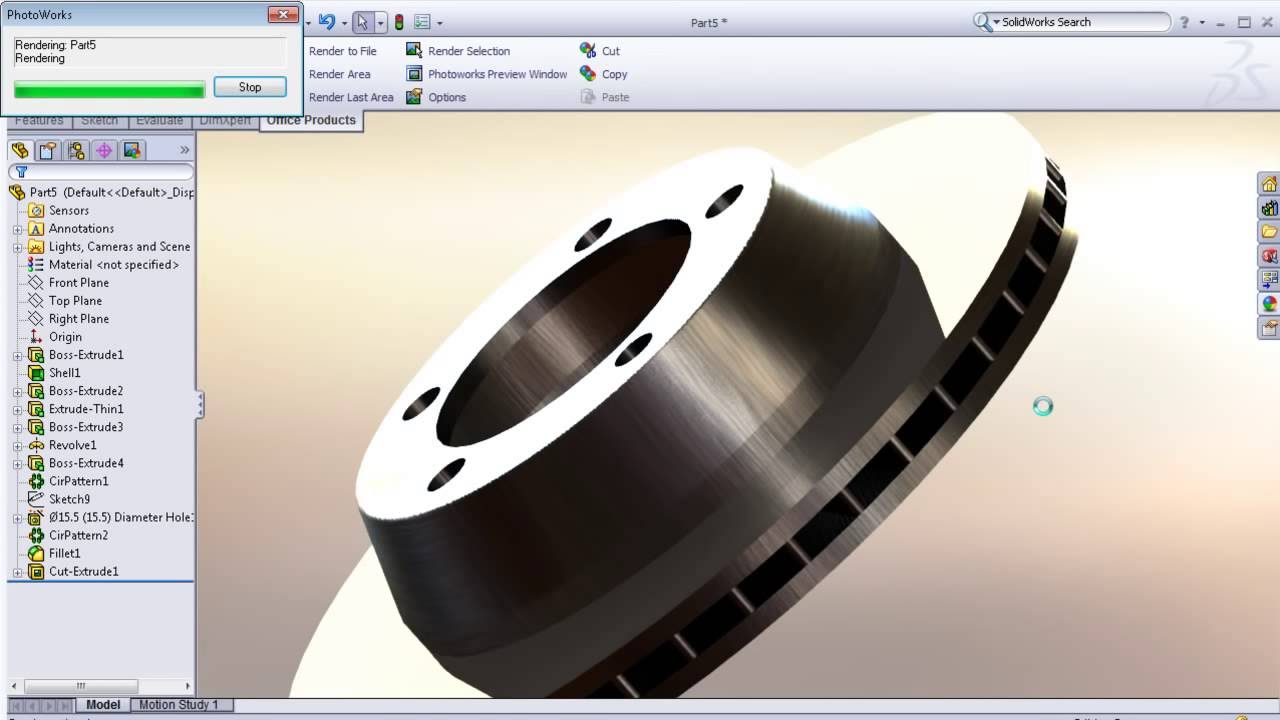Select the Top Plane
Image resolution: width=1280 pixels, height=720 pixels.
(x=75, y=301)
